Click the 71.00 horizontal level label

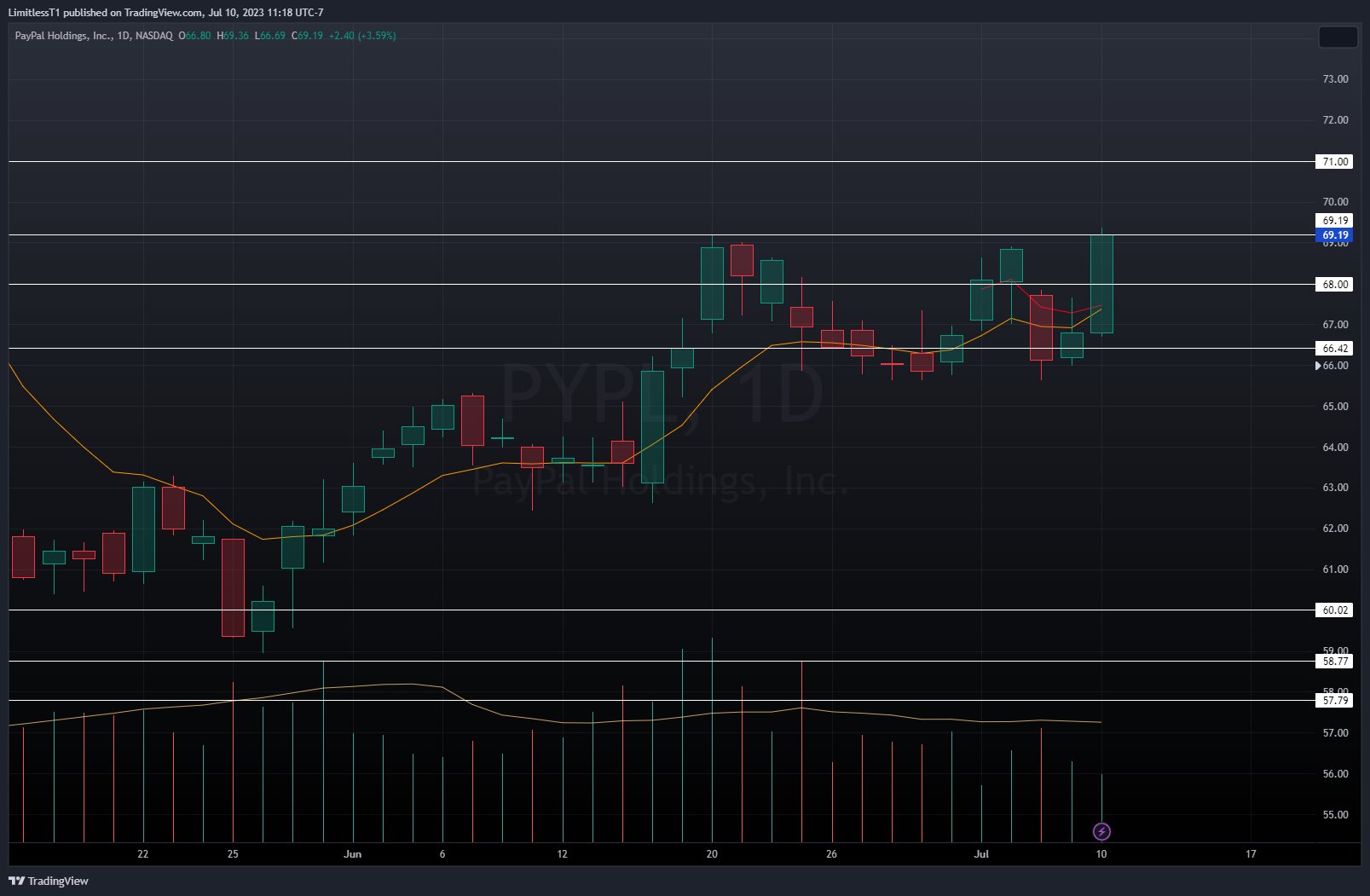(x=1334, y=161)
